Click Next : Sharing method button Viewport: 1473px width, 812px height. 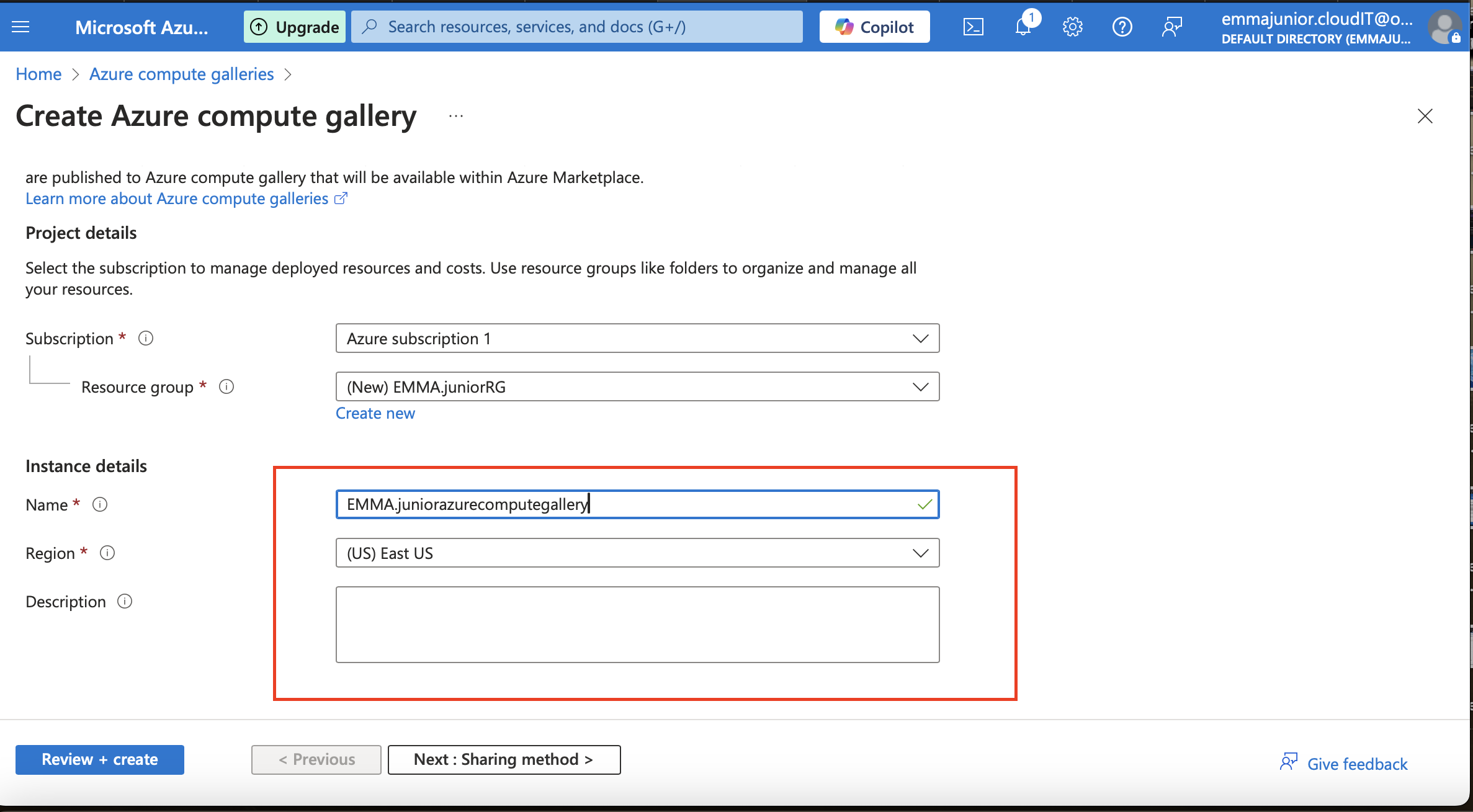(x=504, y=759)
